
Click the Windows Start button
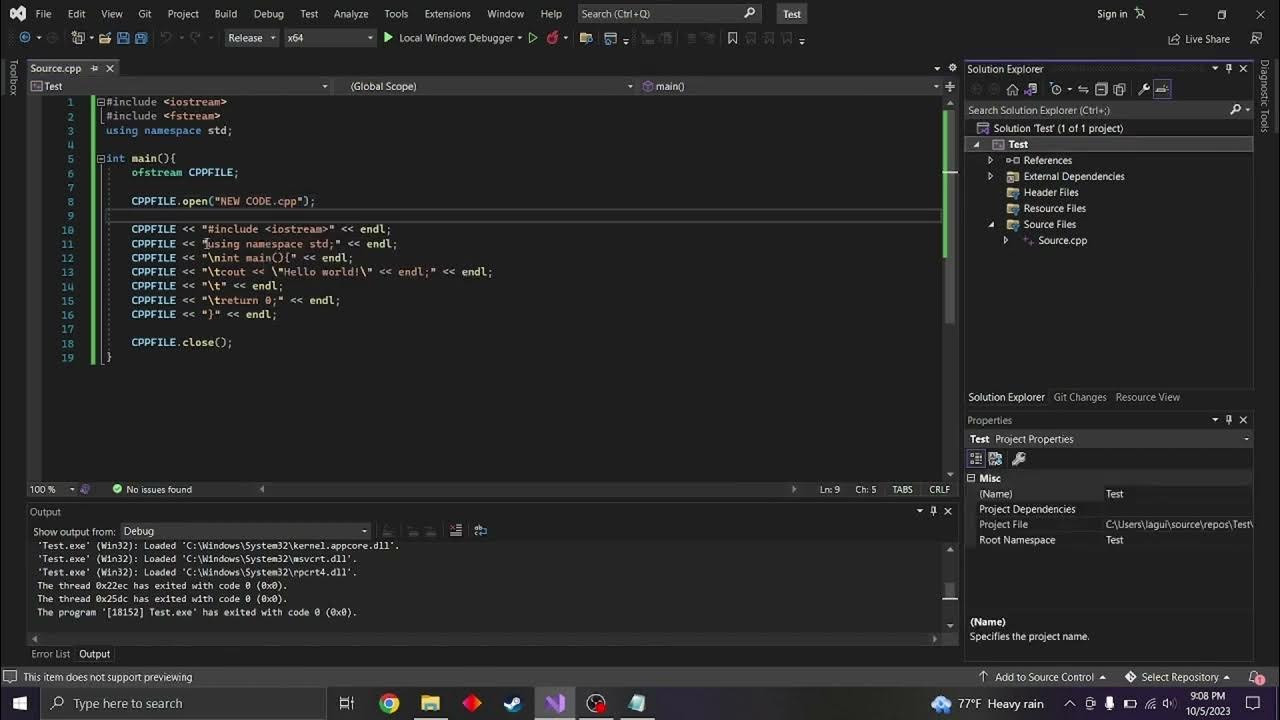click(19, 703)
